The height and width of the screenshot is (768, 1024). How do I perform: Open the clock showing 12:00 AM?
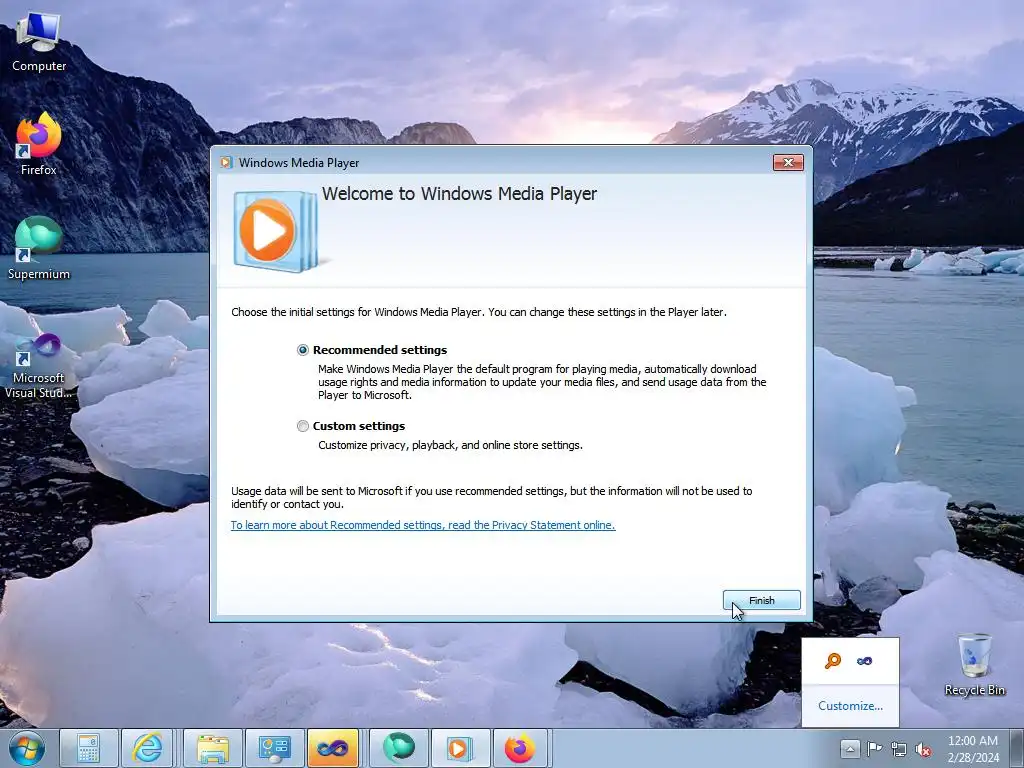973,748
